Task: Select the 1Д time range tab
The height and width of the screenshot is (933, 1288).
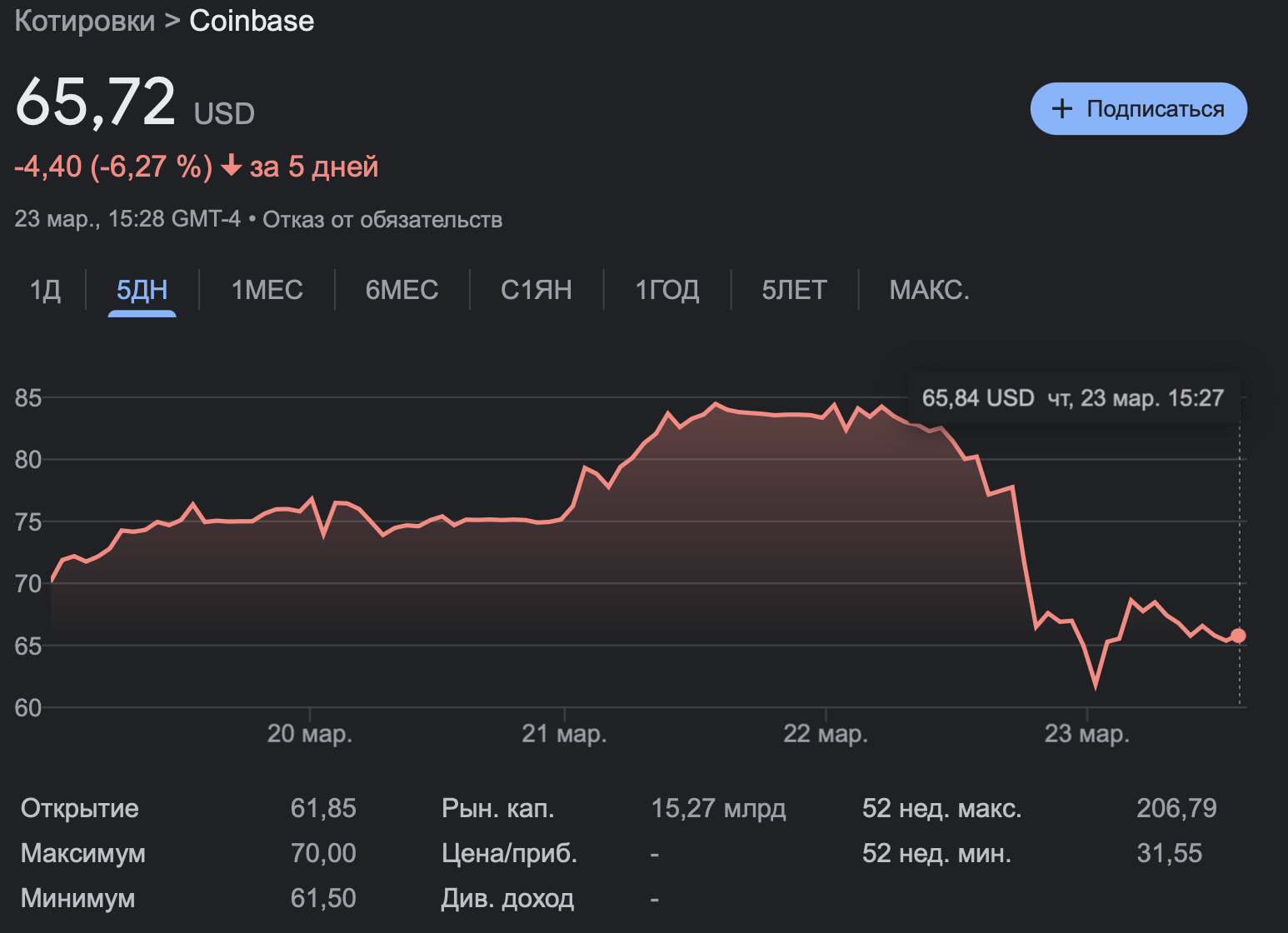Action: coord(45,290)
